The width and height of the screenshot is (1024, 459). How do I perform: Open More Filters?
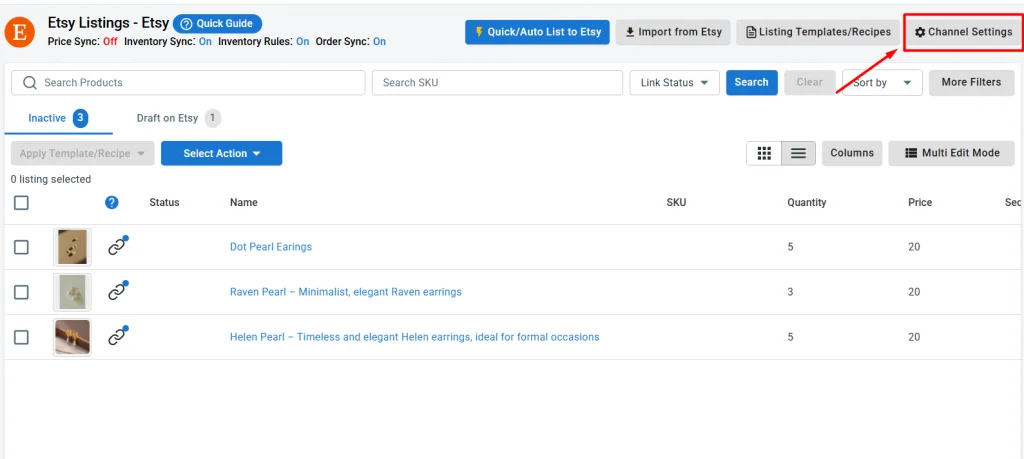pos(971,82)
